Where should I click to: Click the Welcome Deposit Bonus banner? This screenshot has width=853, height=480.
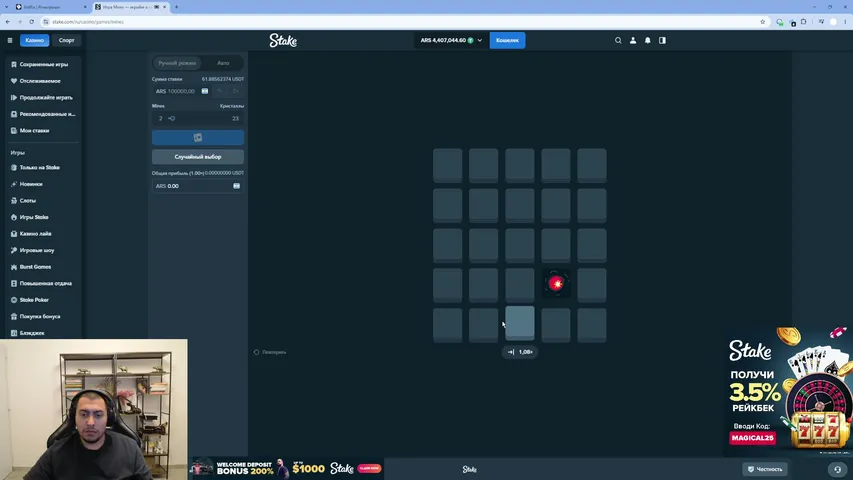287,468
